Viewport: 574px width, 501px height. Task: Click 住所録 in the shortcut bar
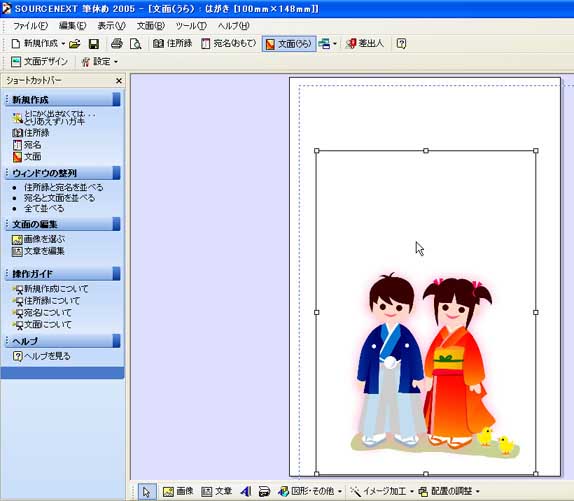(x=36, y=132)
